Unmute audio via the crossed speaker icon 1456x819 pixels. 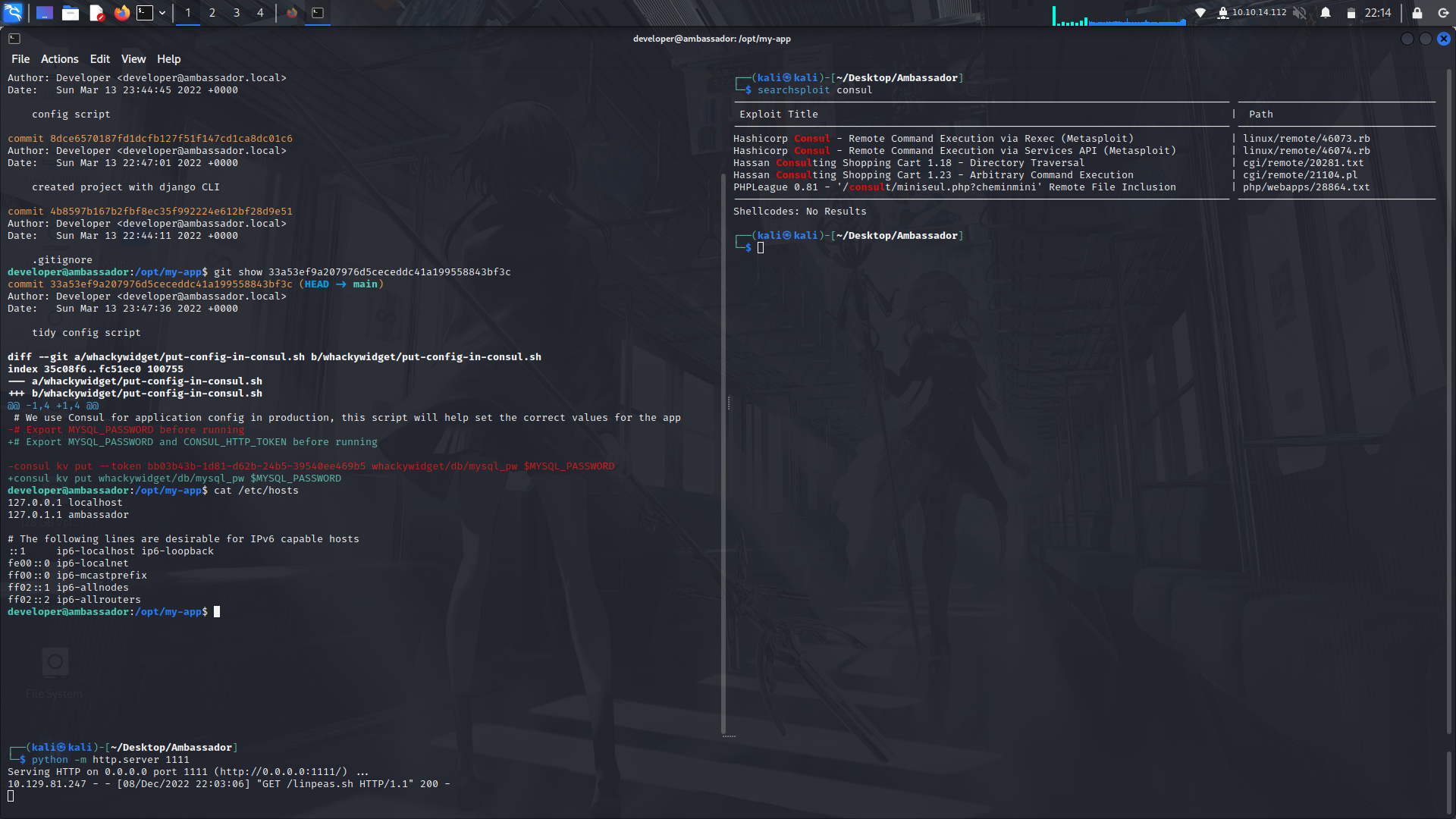(1298, 13)
